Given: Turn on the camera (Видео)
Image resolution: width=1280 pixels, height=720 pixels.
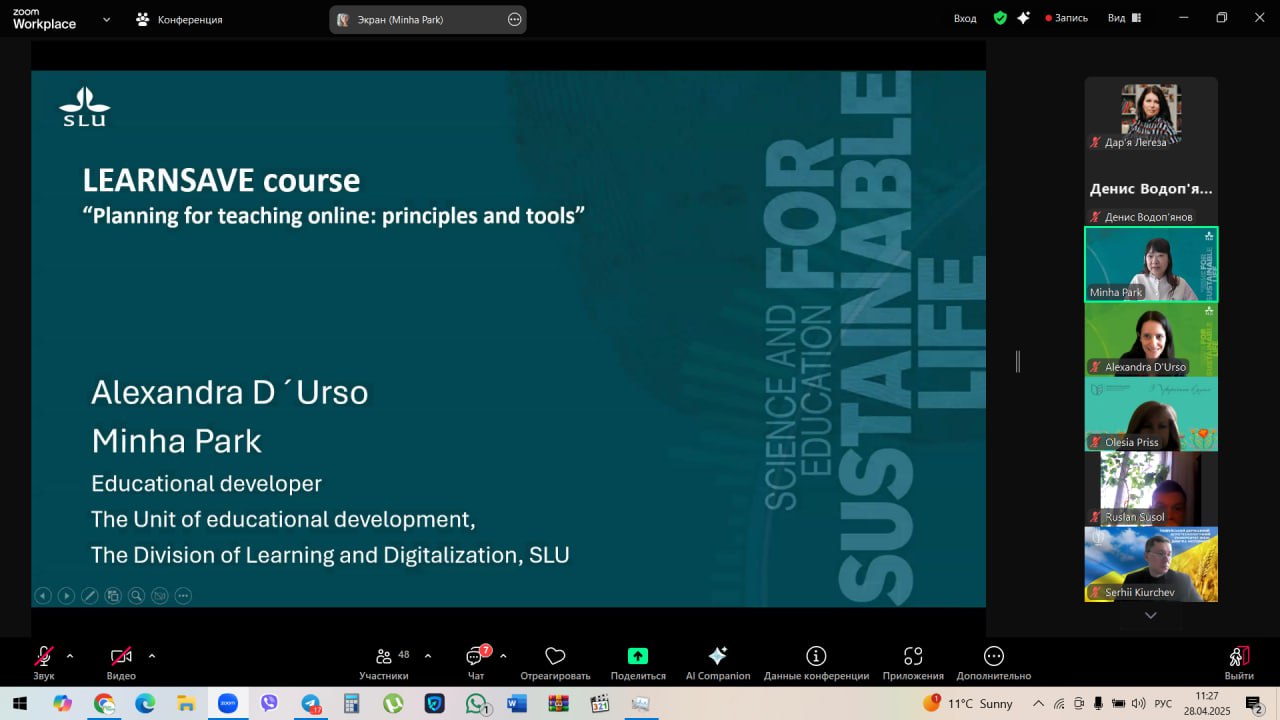Looking at the screenshot, I should [121, 663].
